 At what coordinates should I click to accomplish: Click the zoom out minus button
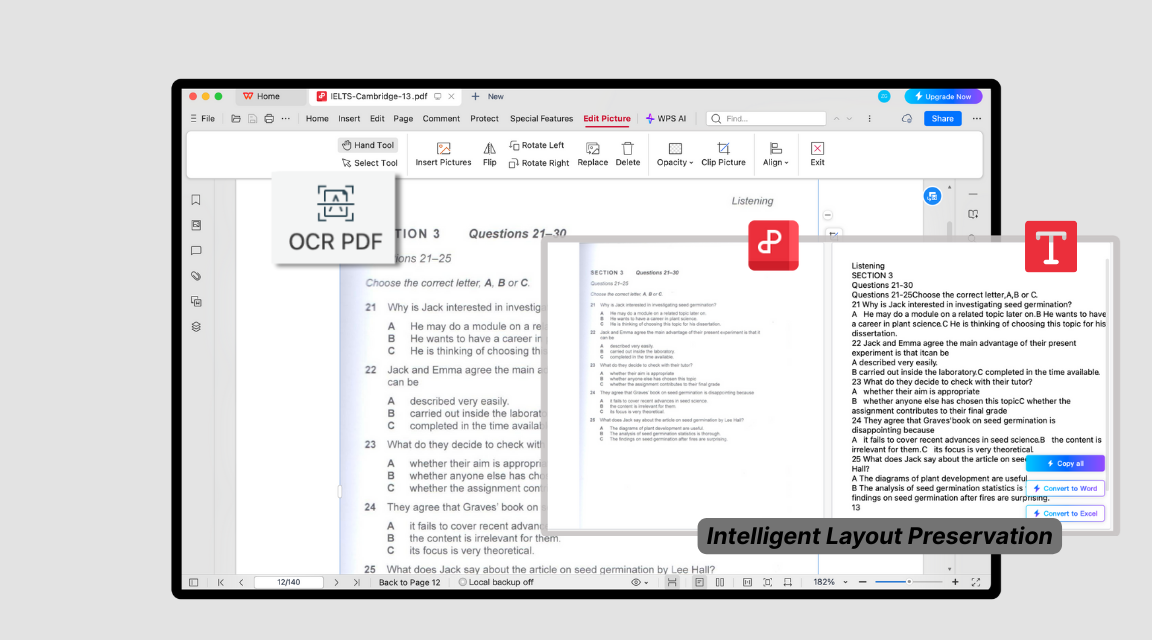click(863, 582)
